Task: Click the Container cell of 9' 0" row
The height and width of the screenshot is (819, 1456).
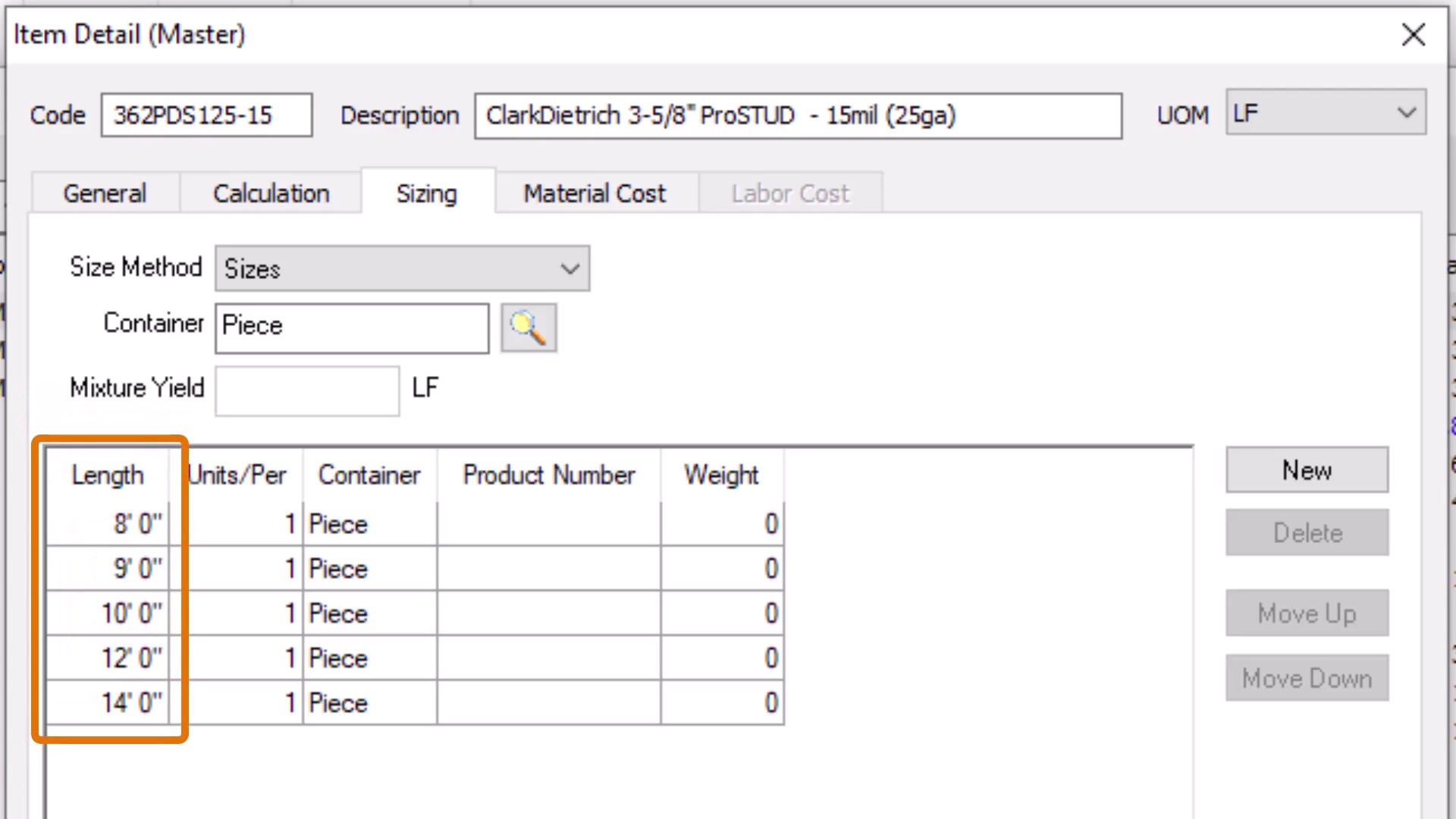Action: click(369, 569)
